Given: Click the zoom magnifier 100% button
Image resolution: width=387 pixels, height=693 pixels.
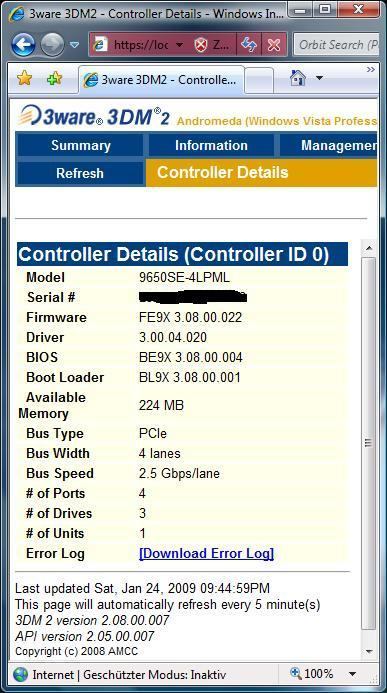Looking at the screenshot, I should [311, 674].
